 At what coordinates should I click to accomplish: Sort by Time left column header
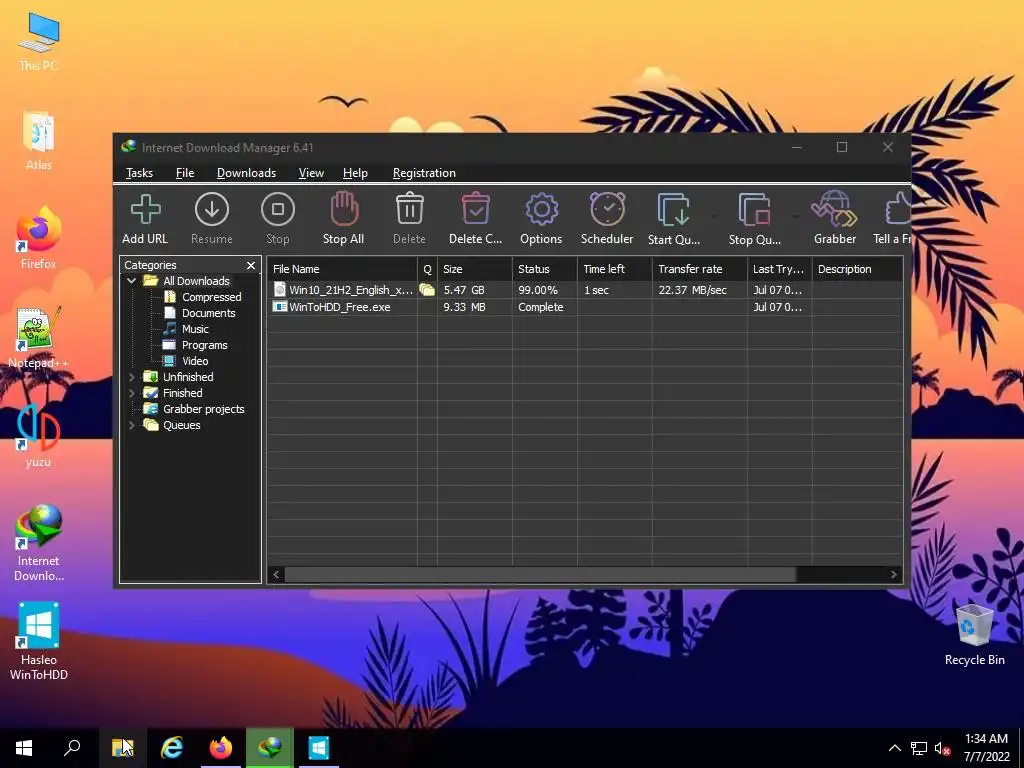(x=615, y=269)
